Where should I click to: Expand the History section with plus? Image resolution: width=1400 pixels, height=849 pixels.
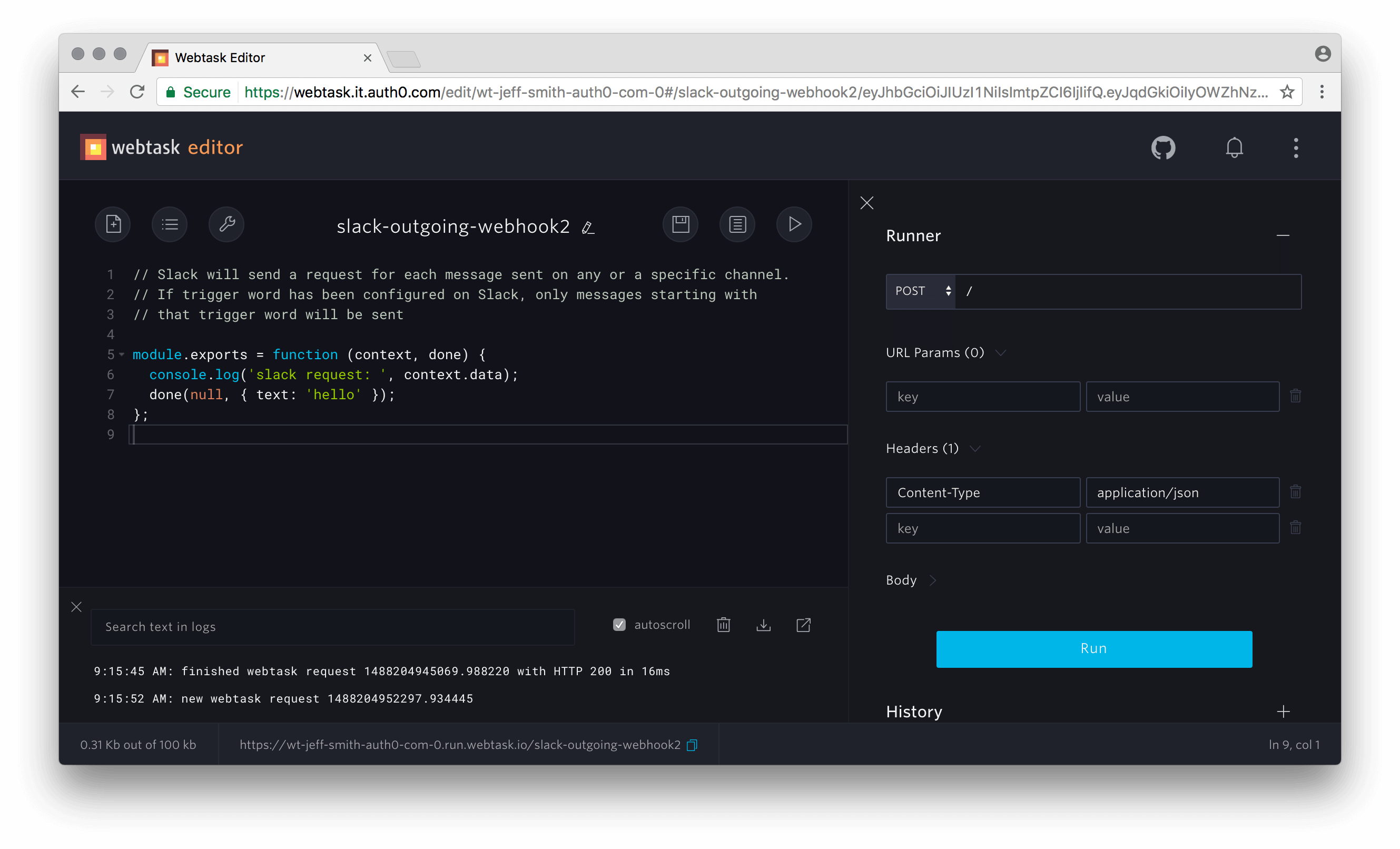coord(1283,712)
